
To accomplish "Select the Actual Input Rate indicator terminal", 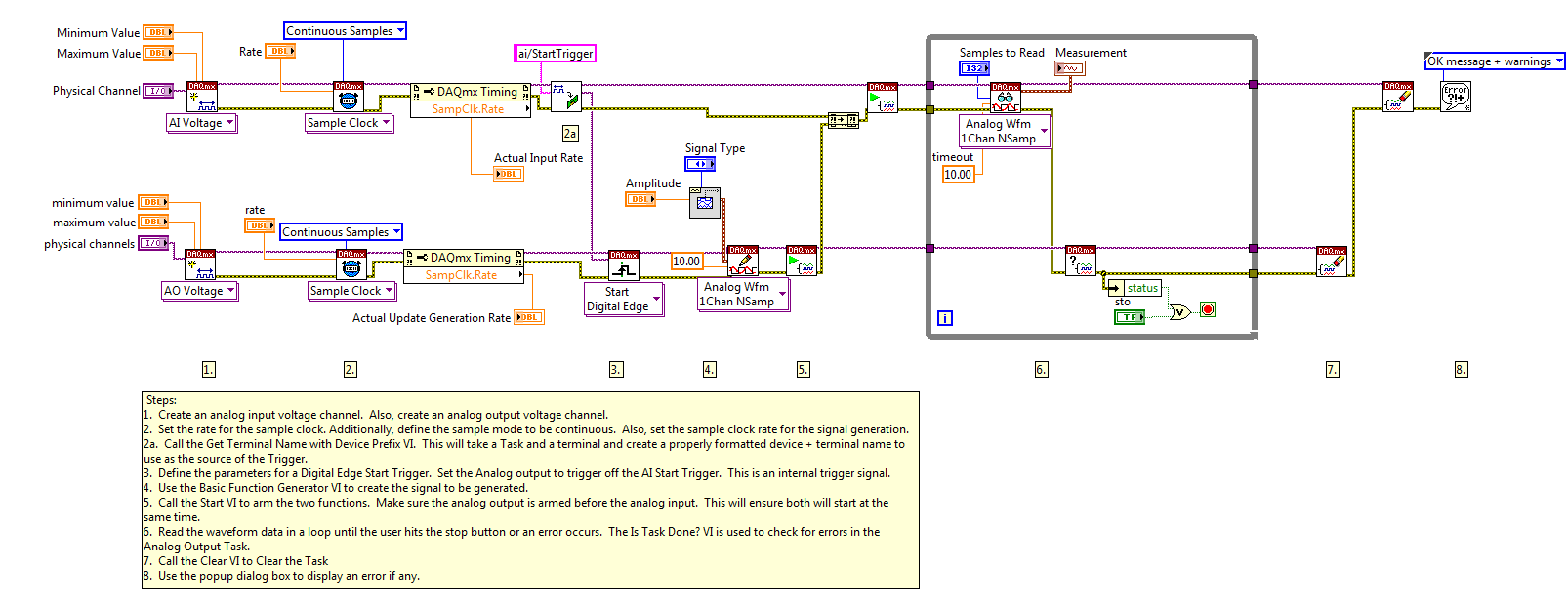I will (x=509, y=174).
